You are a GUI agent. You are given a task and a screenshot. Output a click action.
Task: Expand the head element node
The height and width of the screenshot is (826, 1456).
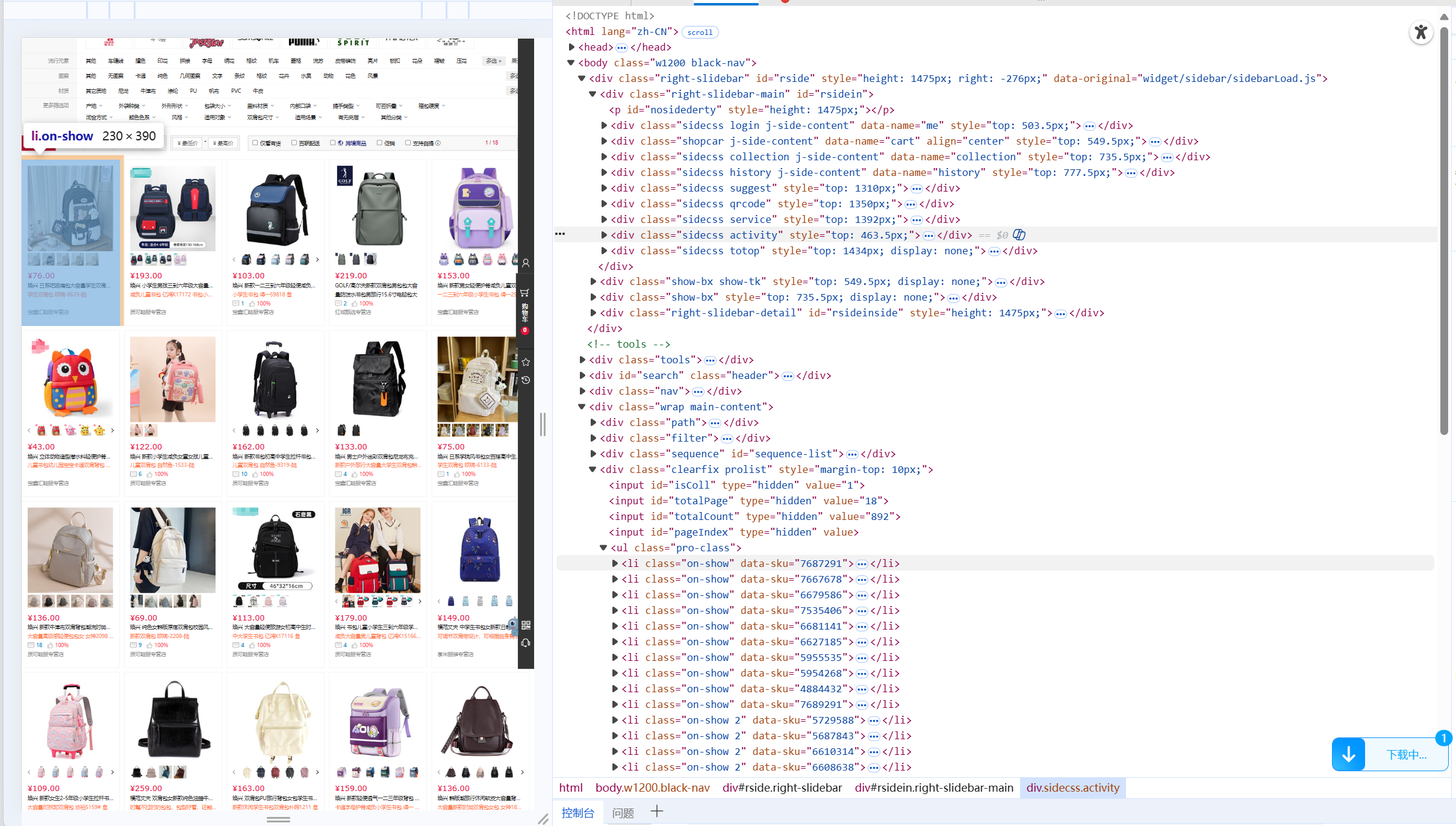click(x=571, y=47)
